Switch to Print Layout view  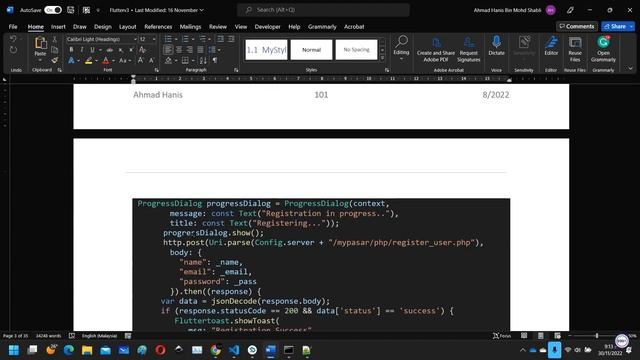[x=540, y=336]
